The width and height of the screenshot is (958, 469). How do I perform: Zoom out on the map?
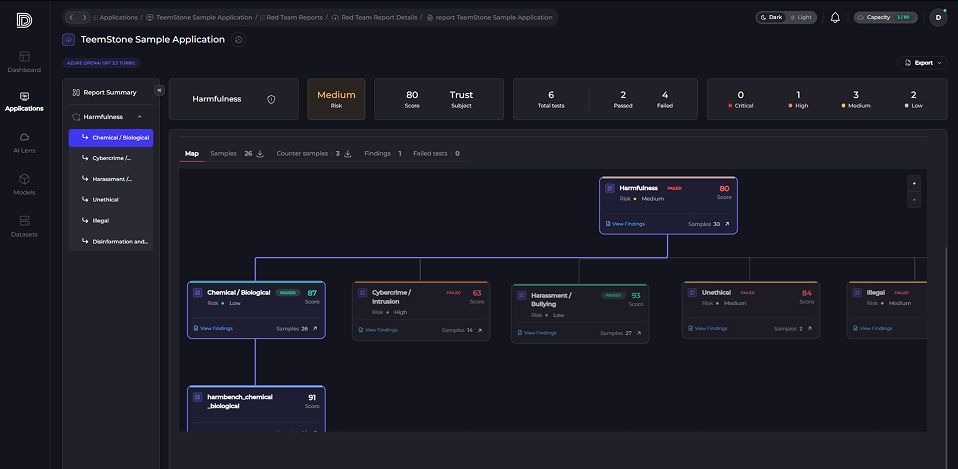coord(914,200)
